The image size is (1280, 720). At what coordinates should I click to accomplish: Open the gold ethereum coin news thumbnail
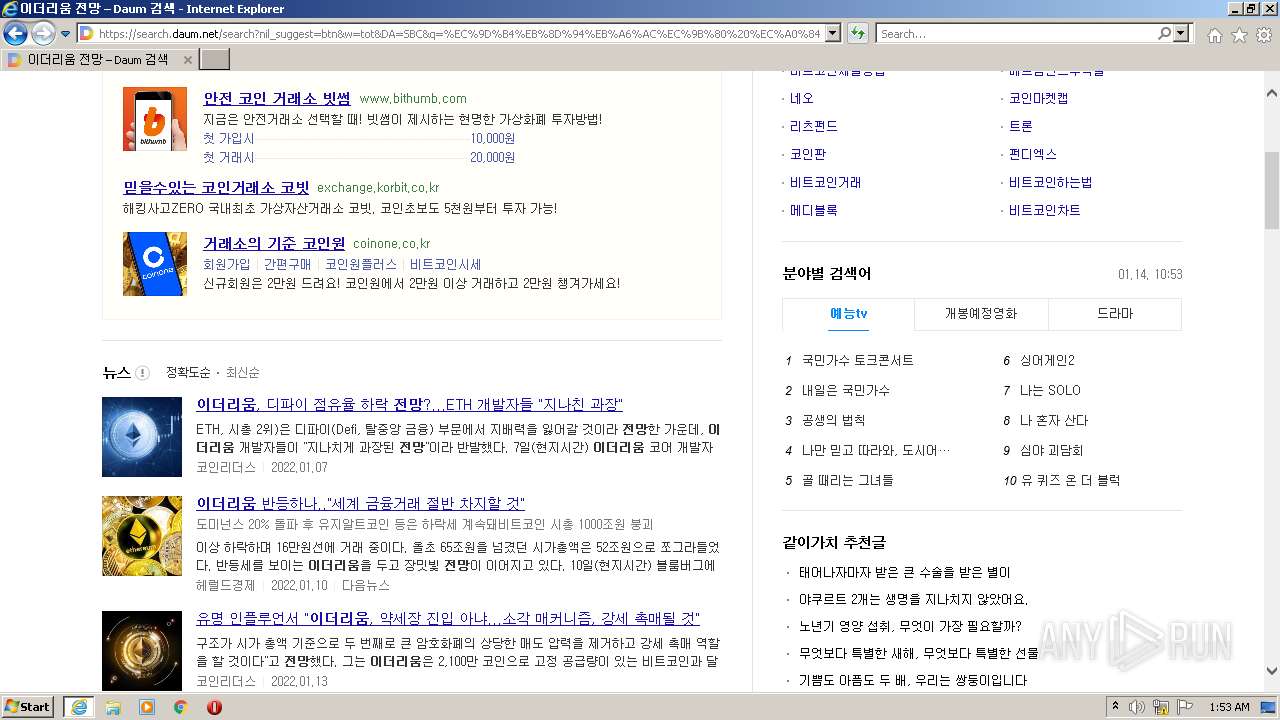pyautogui.click(x=142, y=536)
